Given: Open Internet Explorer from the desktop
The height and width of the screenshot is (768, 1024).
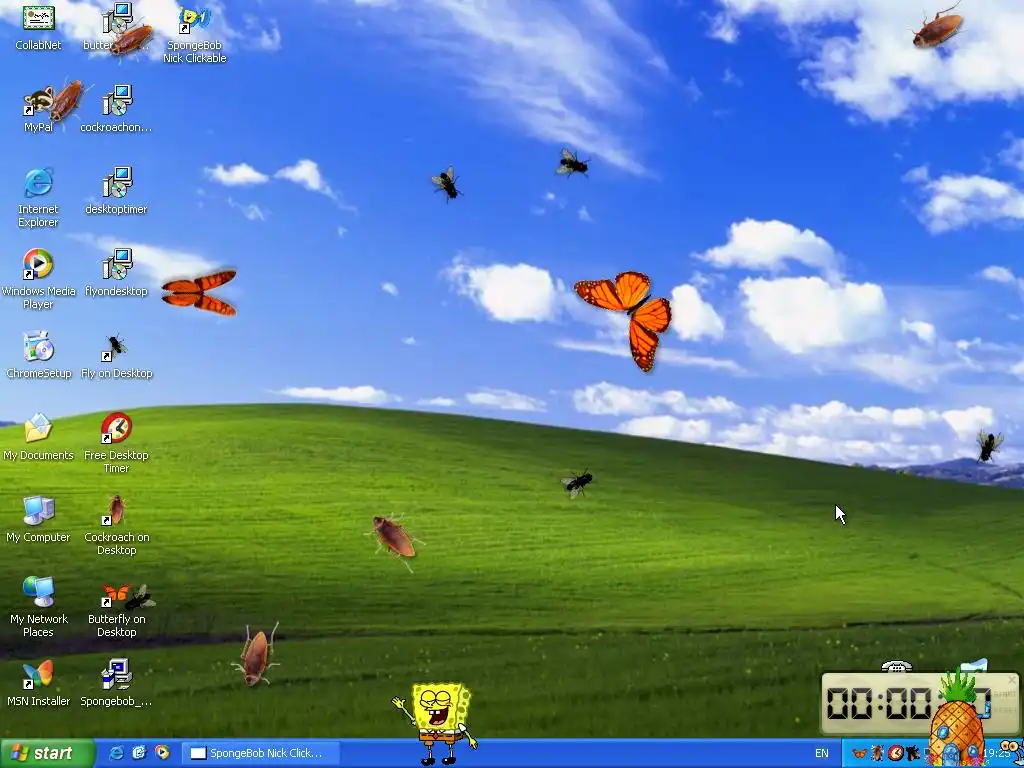Looking at the screenshot, I should pyautogui.click(x=39, y=197).
